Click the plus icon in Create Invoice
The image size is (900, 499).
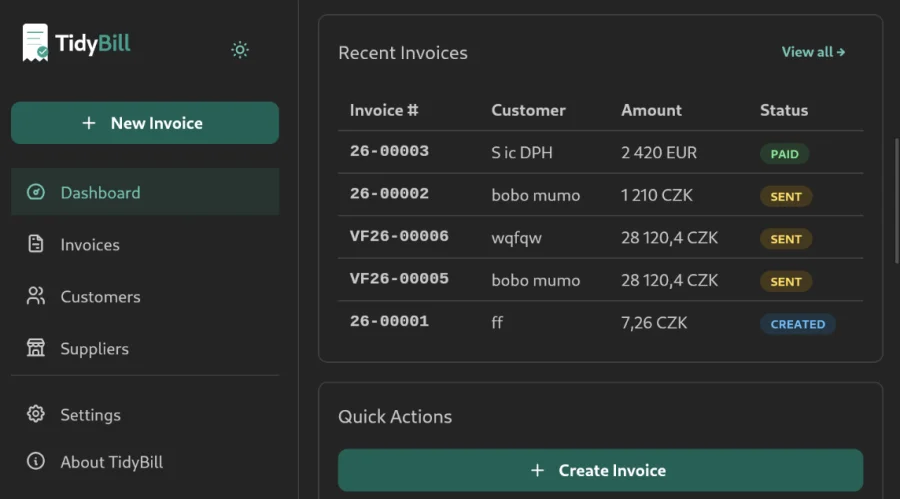click(537, 470)
